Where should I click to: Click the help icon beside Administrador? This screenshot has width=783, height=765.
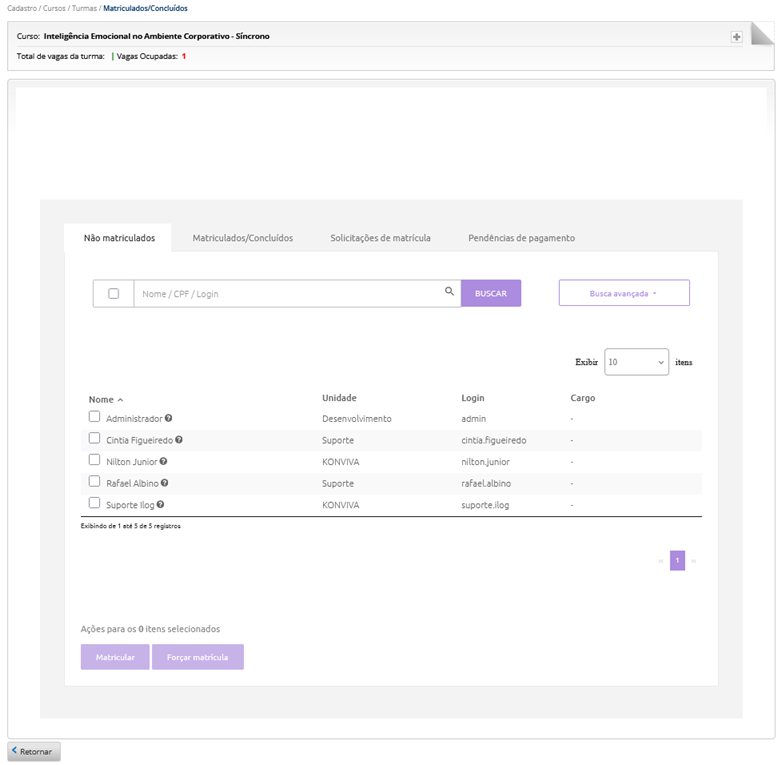point(169,419)
